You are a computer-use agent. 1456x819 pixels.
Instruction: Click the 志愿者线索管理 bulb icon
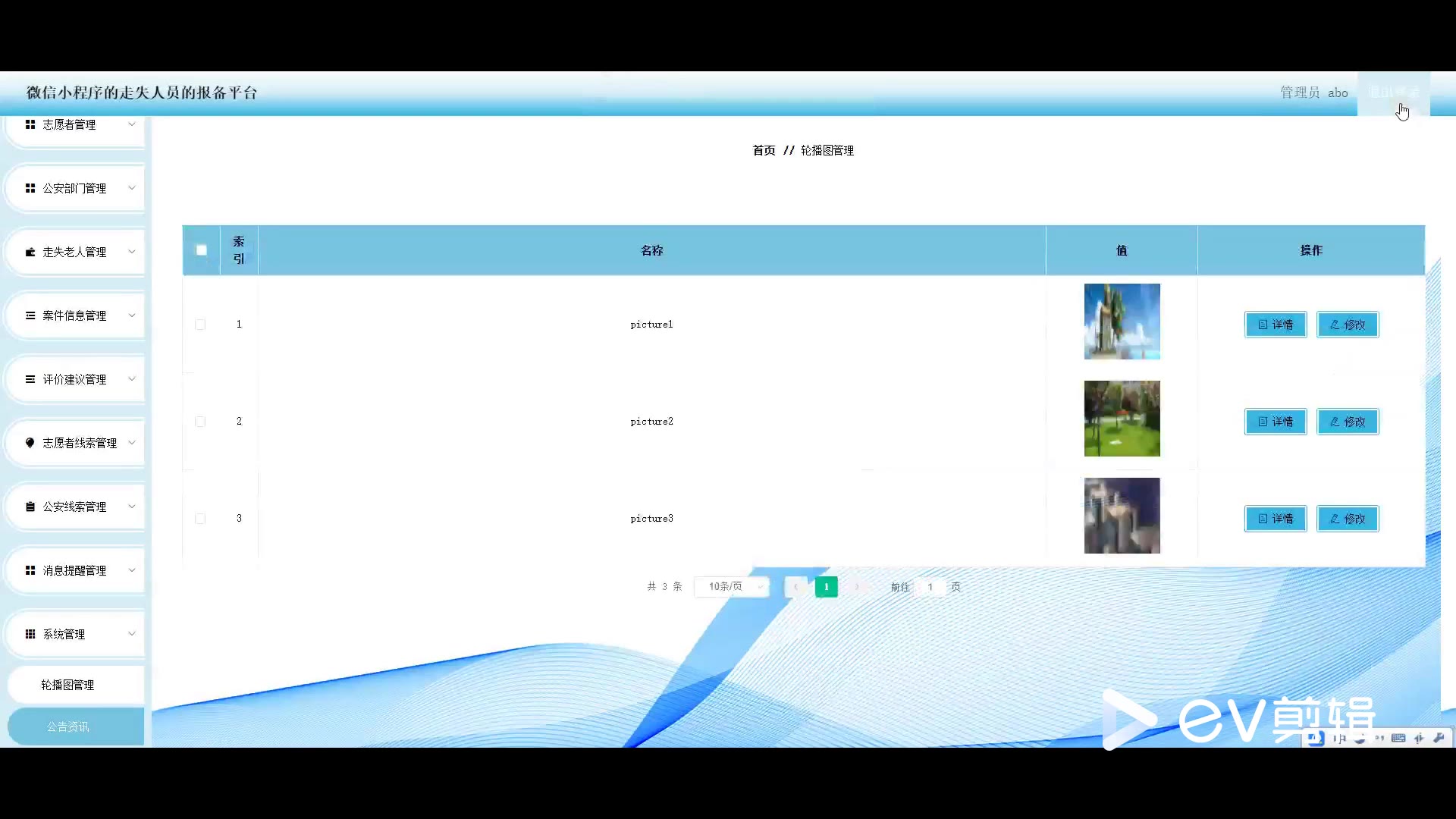tap(30, 443)
